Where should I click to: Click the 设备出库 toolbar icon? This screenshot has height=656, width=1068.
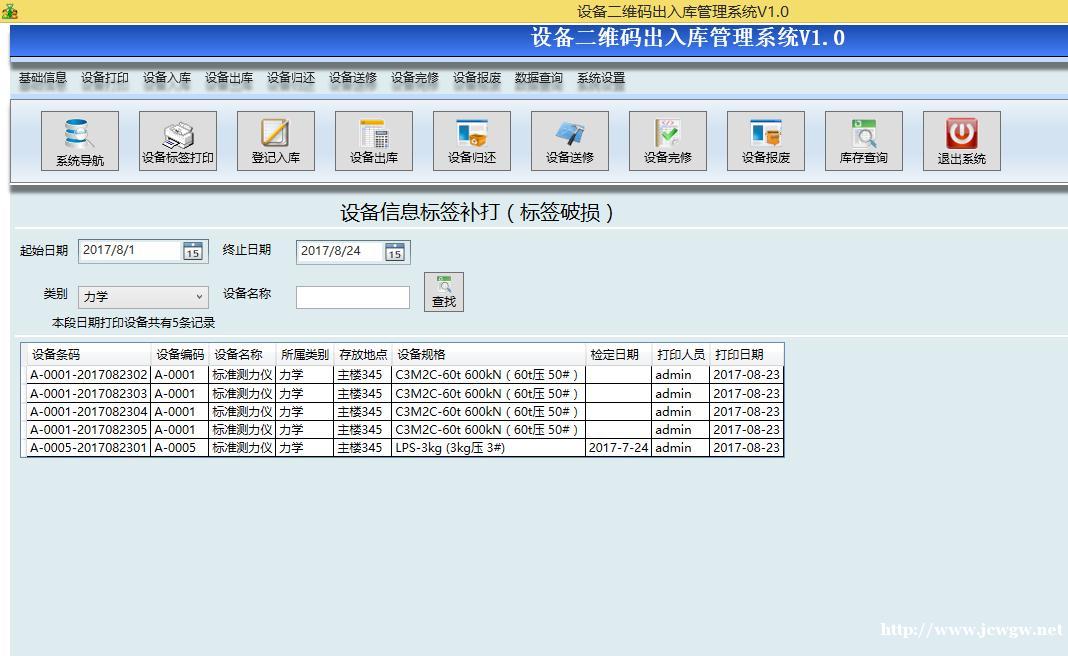pyautogui.click(x=373, y=140)
